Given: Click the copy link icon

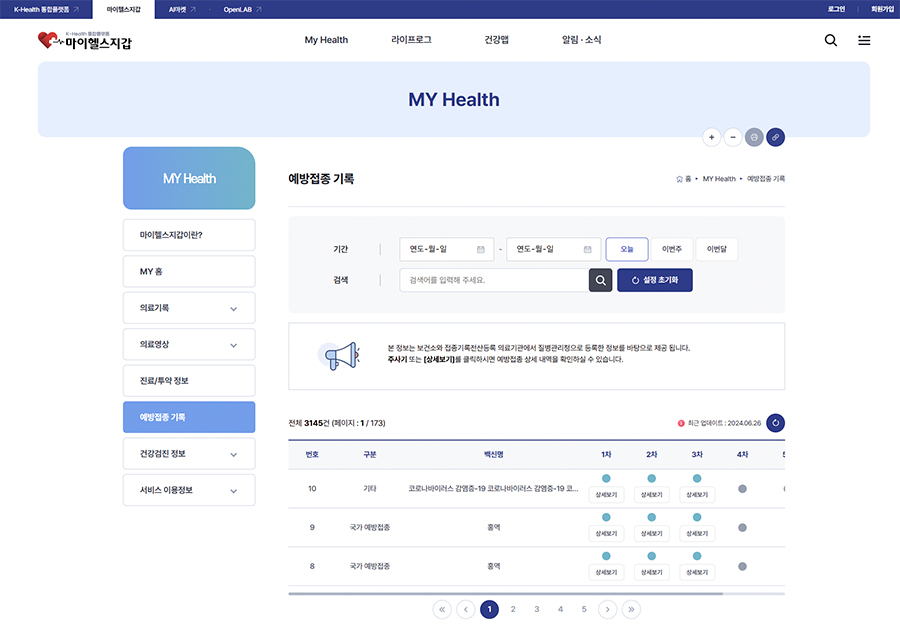Looking at the screenshot, I should click(x=775, y=137).
